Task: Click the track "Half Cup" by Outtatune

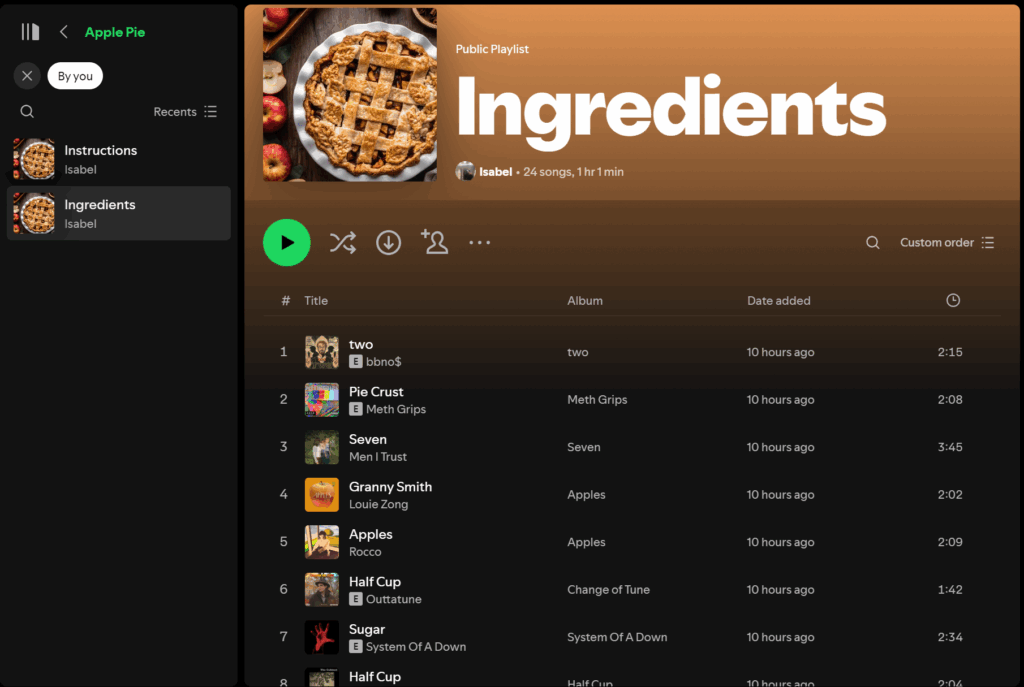Action: click(375, 582)
